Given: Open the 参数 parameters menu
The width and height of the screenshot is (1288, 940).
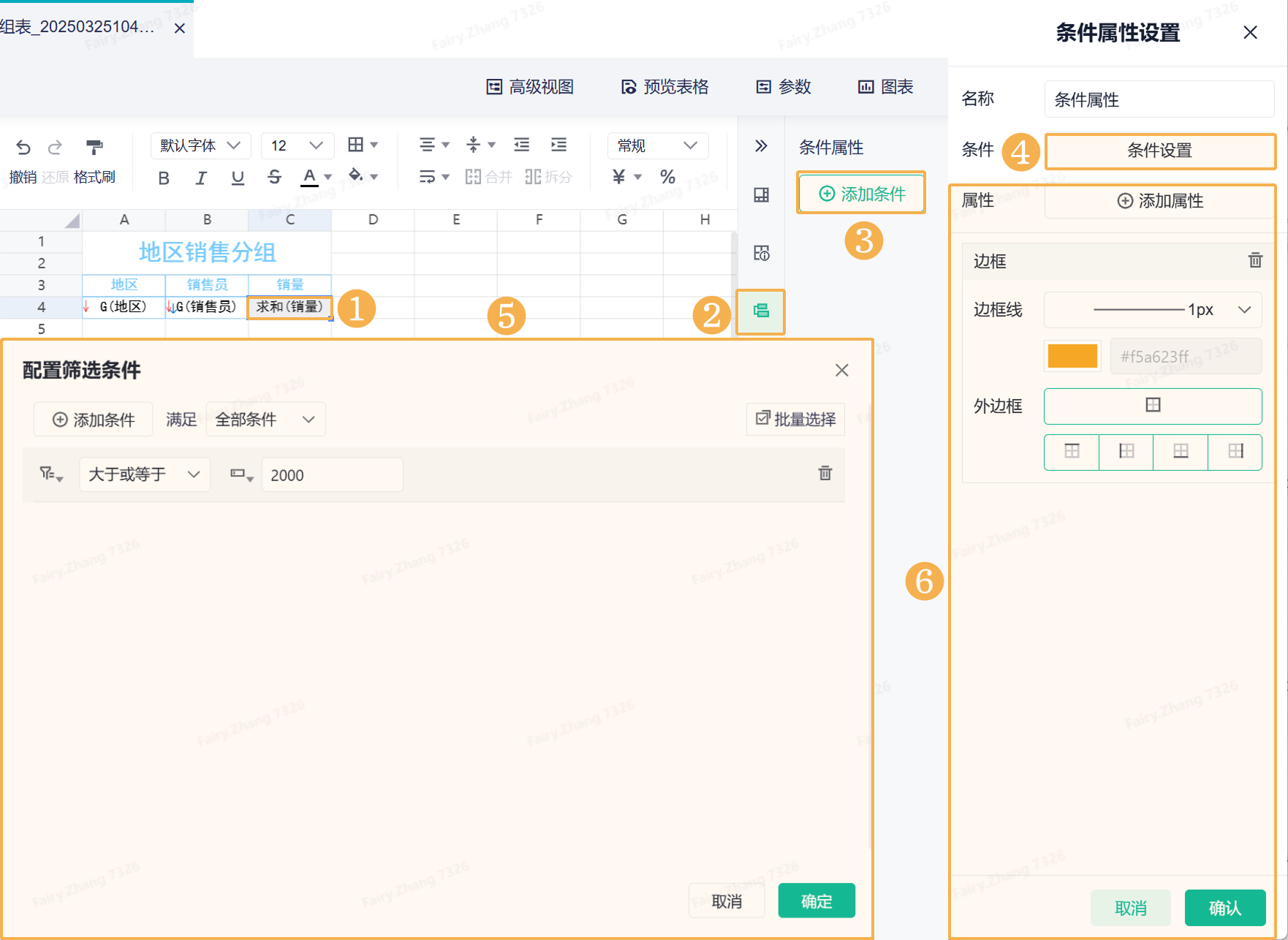Looking at the screenshot, I should [x=783, y=87].
